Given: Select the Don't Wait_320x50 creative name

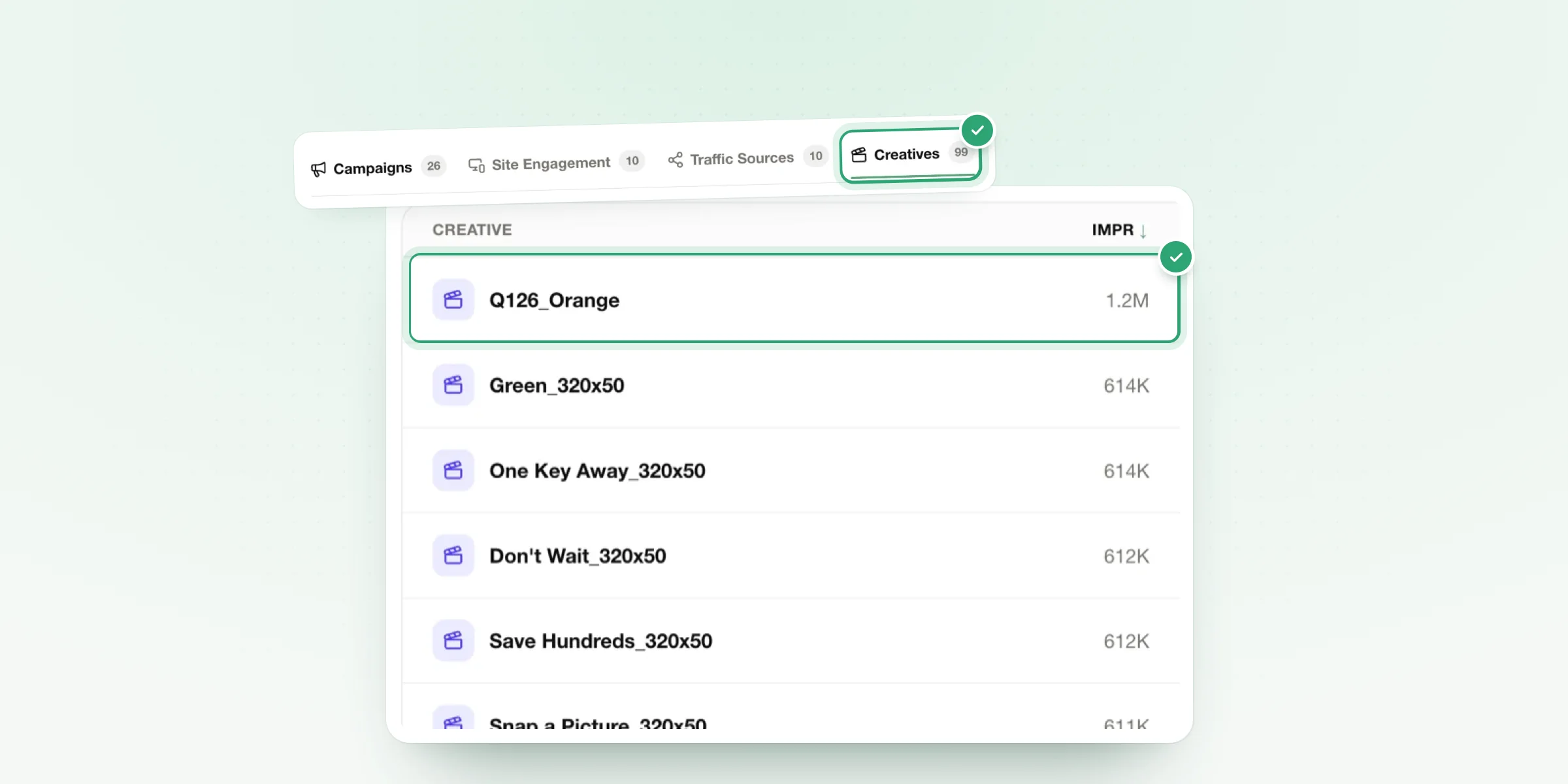Looking at the screenshot, I should [x=578, y=556].
